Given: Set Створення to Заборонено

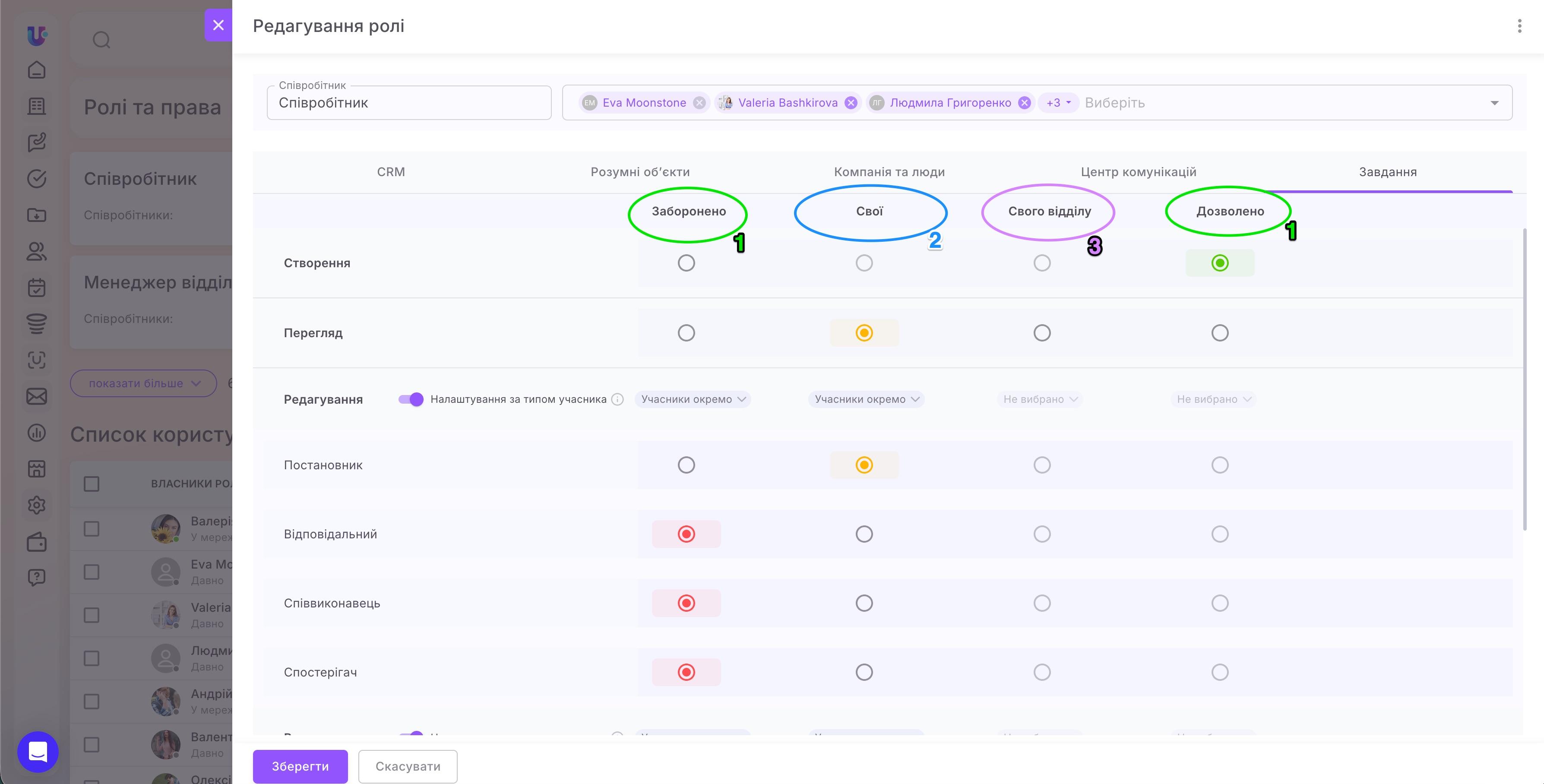Looking at the screenshot, I should pyautogui.click(x=686, y=263).
